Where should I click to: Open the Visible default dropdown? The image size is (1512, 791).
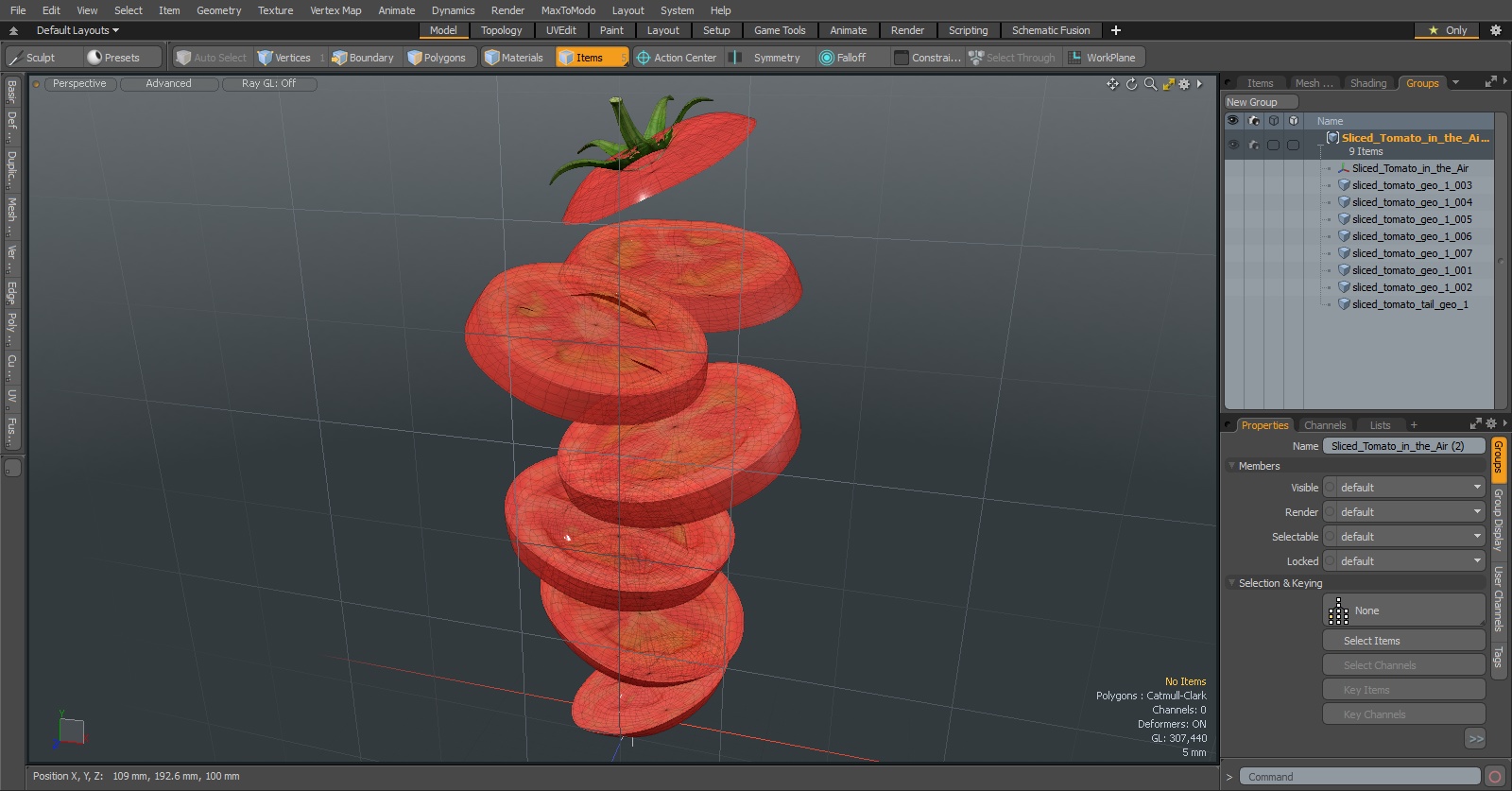[x=1404, y=488]
